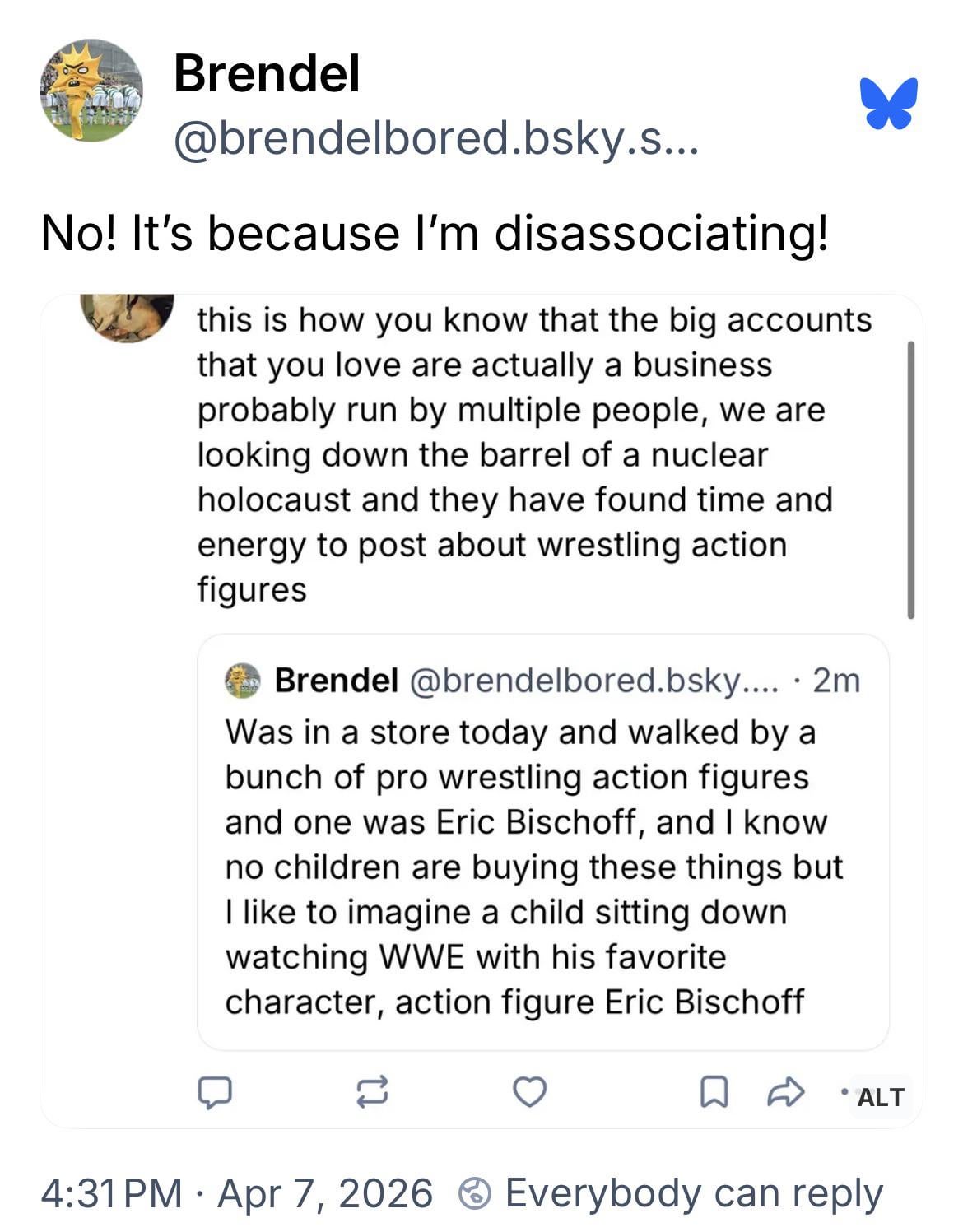This screenshot has height=1232, width=963.
Task: Click the 4:31 PM · Apr 7, 2026 timestamp
Action: click(x=237, y=1193)
